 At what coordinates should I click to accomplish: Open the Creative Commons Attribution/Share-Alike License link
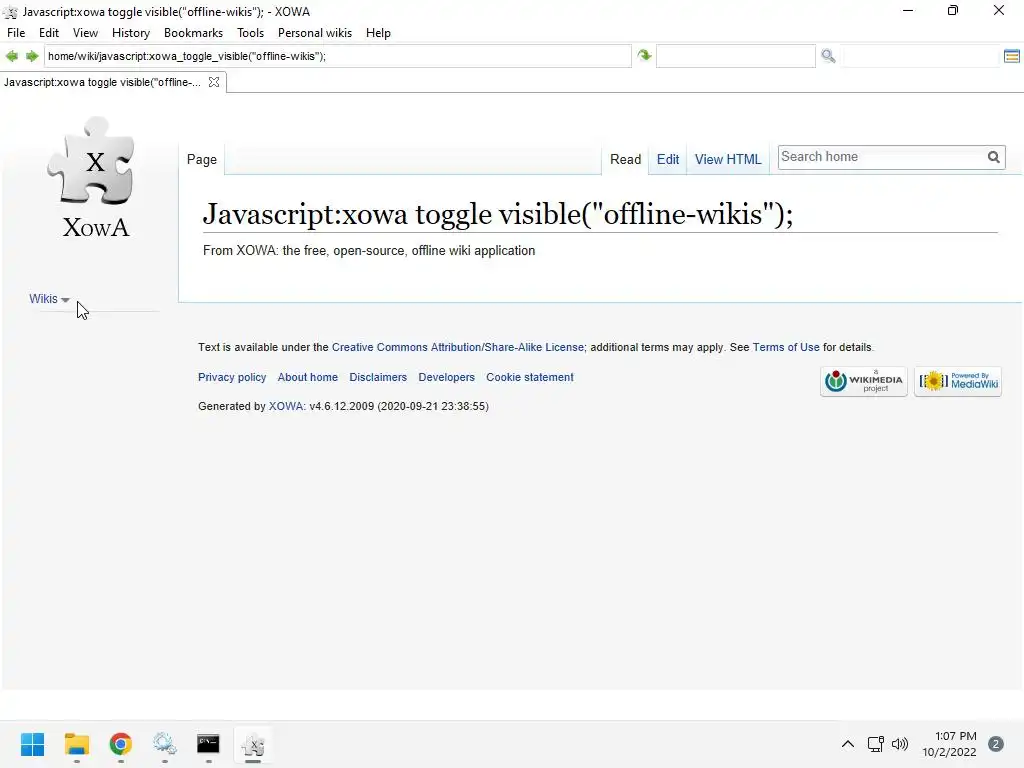(458, 347)
